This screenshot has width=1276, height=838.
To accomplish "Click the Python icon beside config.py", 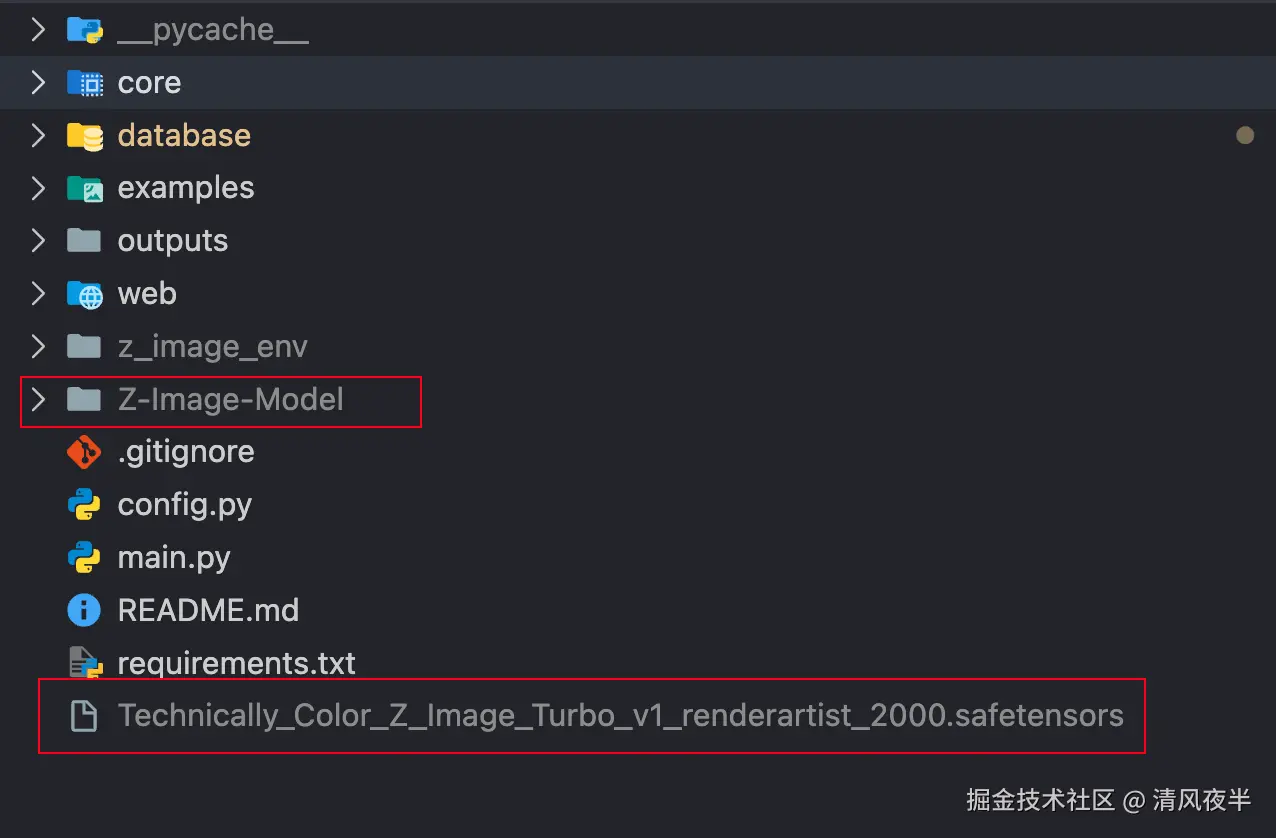I will coord(84,505).
